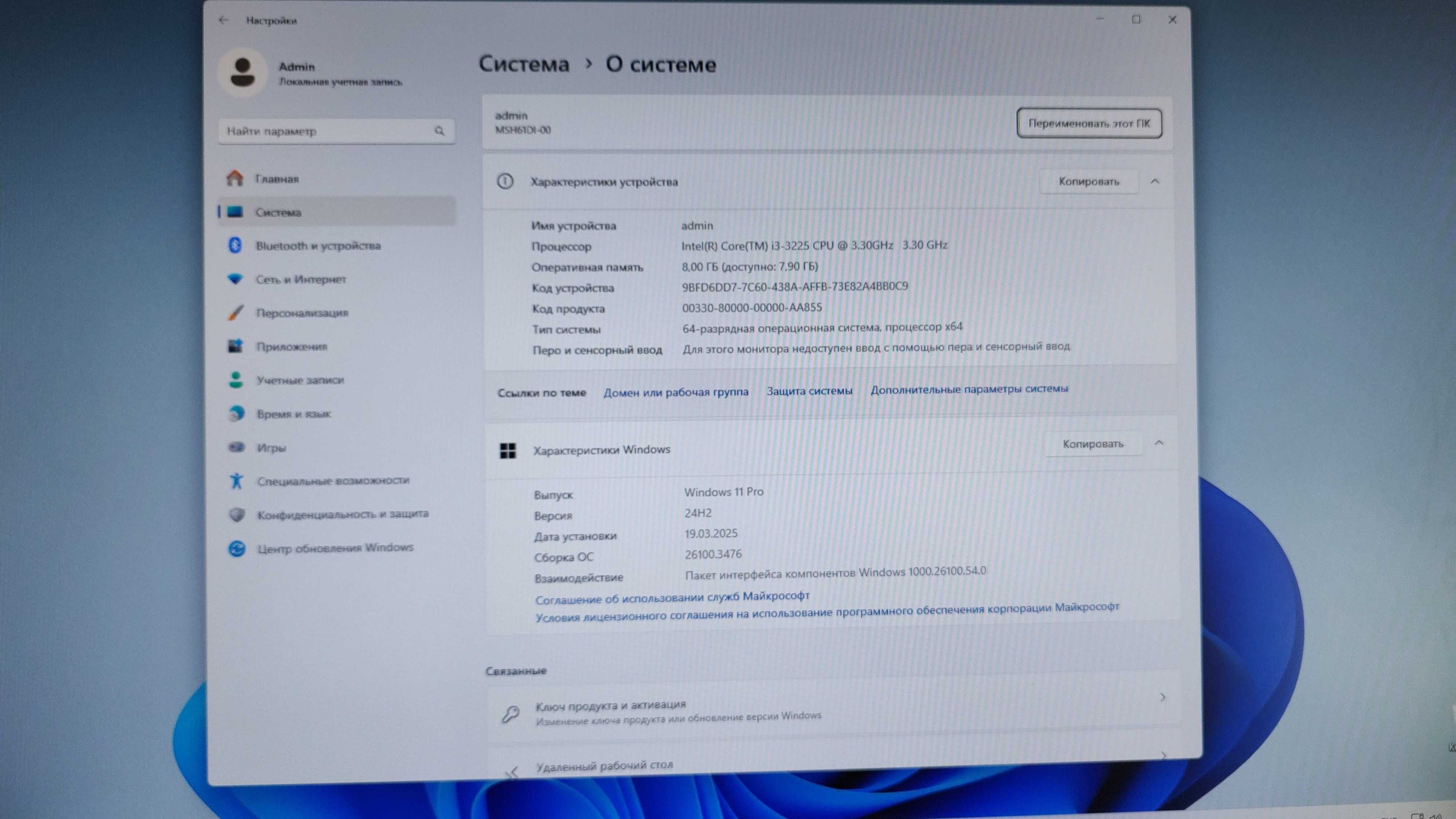
Task: Select Bluetooth и устройства menu item
Action: (x=336, y=245)
